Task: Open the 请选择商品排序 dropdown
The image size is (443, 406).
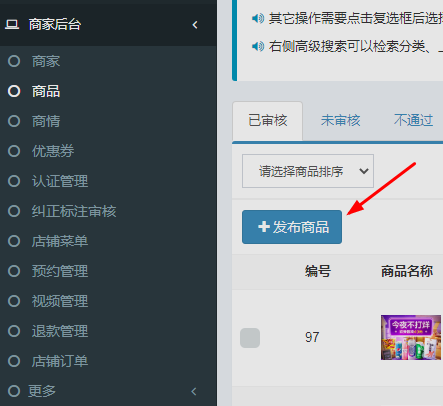Action: pos(308,171)
